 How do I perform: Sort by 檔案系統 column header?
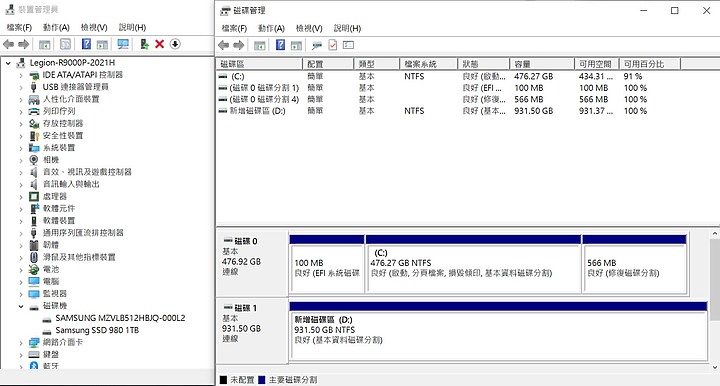point(429,64)
